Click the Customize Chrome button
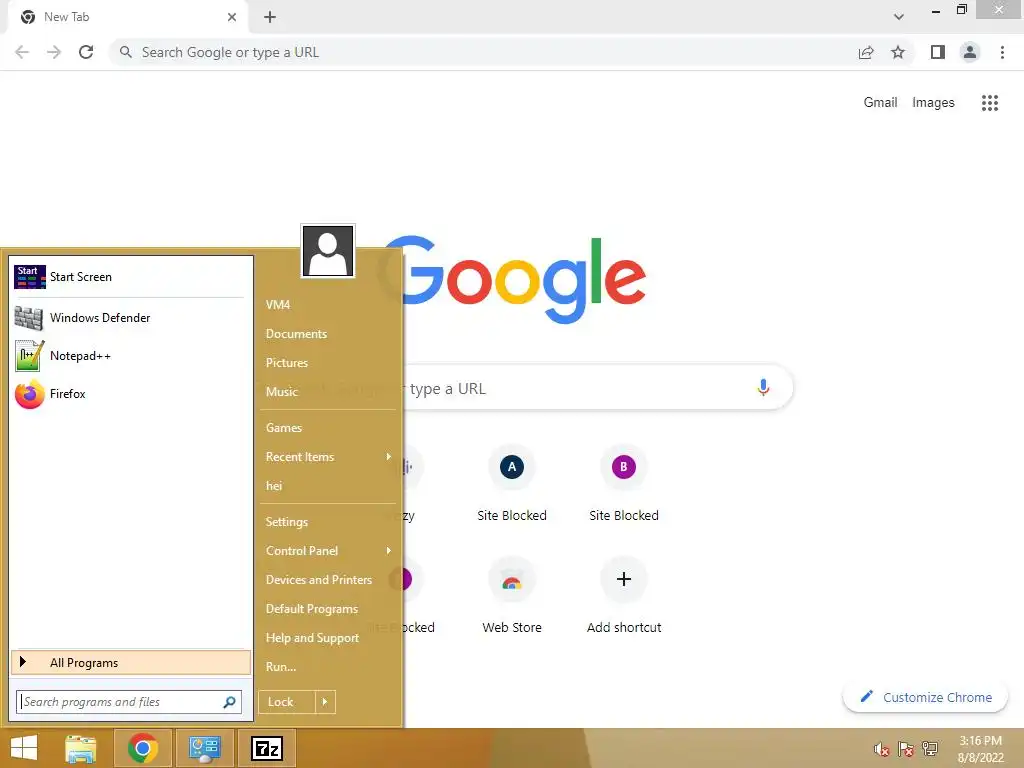The width and height of the screenshot is (1024, 768). point(925,697)
